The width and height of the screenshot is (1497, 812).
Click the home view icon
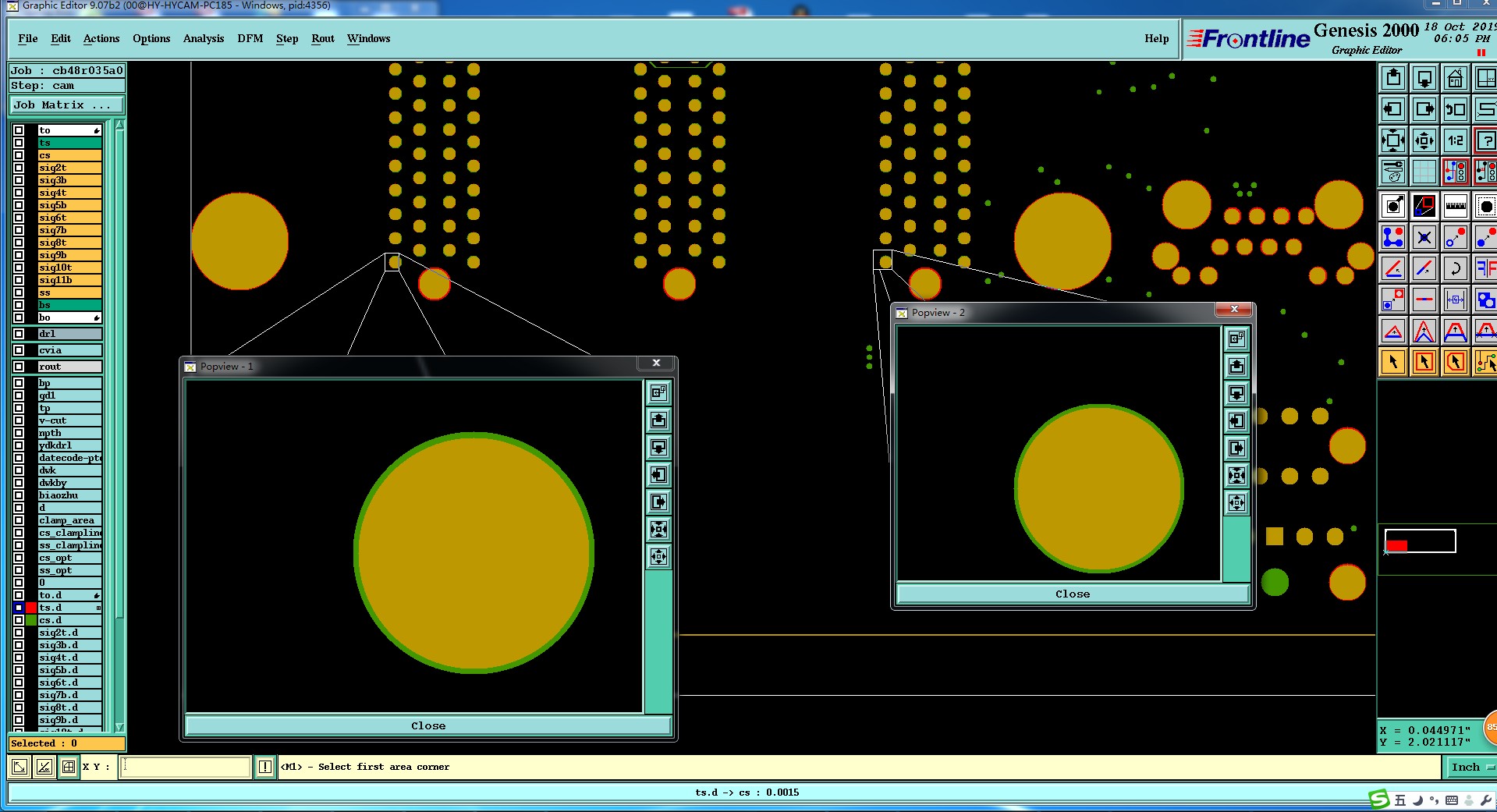[x=1456, y=78]
